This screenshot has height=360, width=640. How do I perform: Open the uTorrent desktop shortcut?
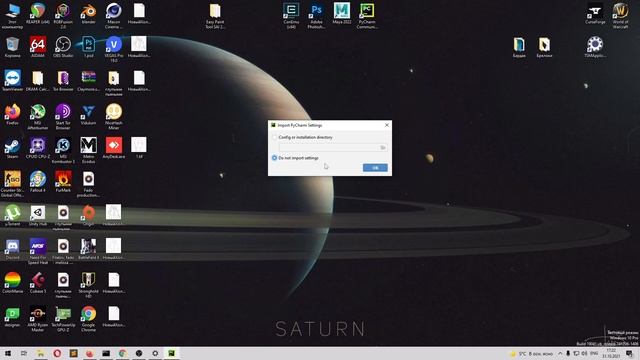12,215
